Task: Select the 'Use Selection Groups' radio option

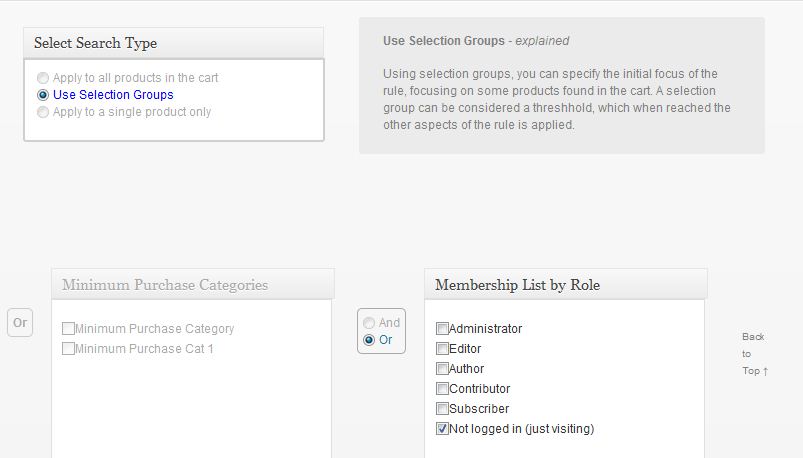Action: 43,95
